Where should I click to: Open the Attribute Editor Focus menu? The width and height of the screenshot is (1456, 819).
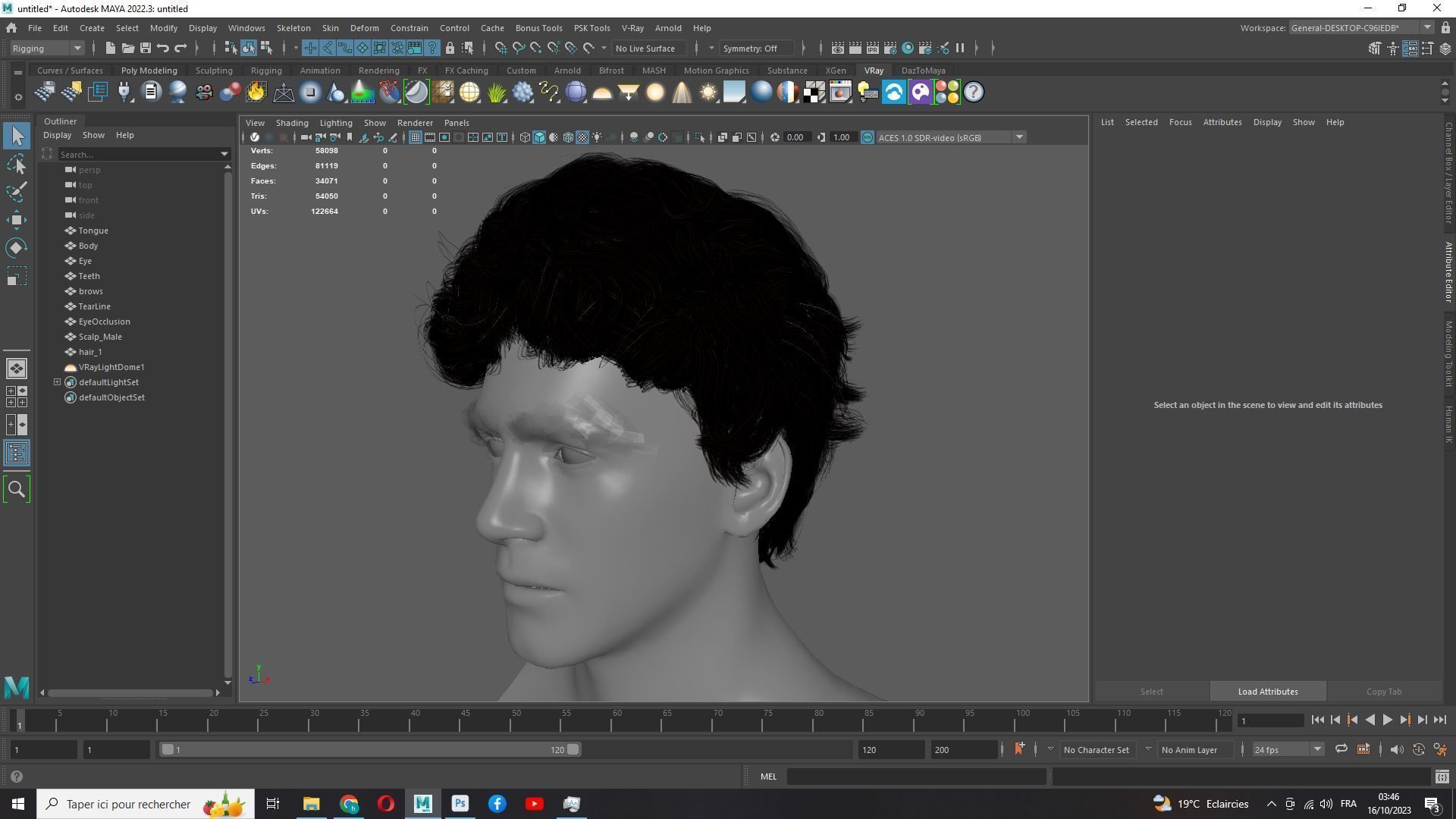pos(1180,122)
